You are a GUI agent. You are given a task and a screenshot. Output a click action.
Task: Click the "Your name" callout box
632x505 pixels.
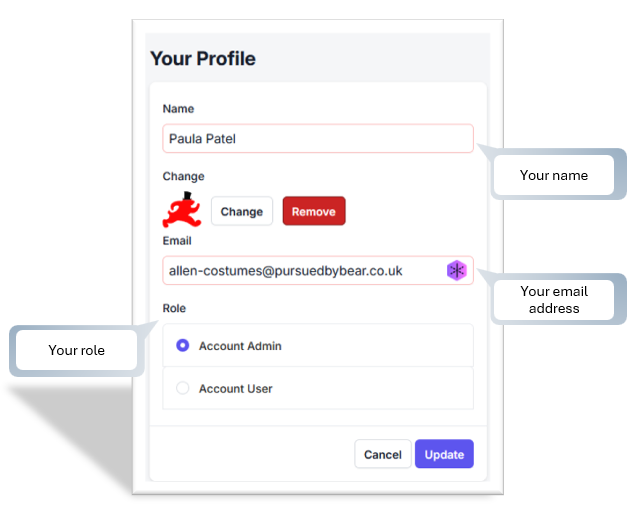[x=553, y=175]
